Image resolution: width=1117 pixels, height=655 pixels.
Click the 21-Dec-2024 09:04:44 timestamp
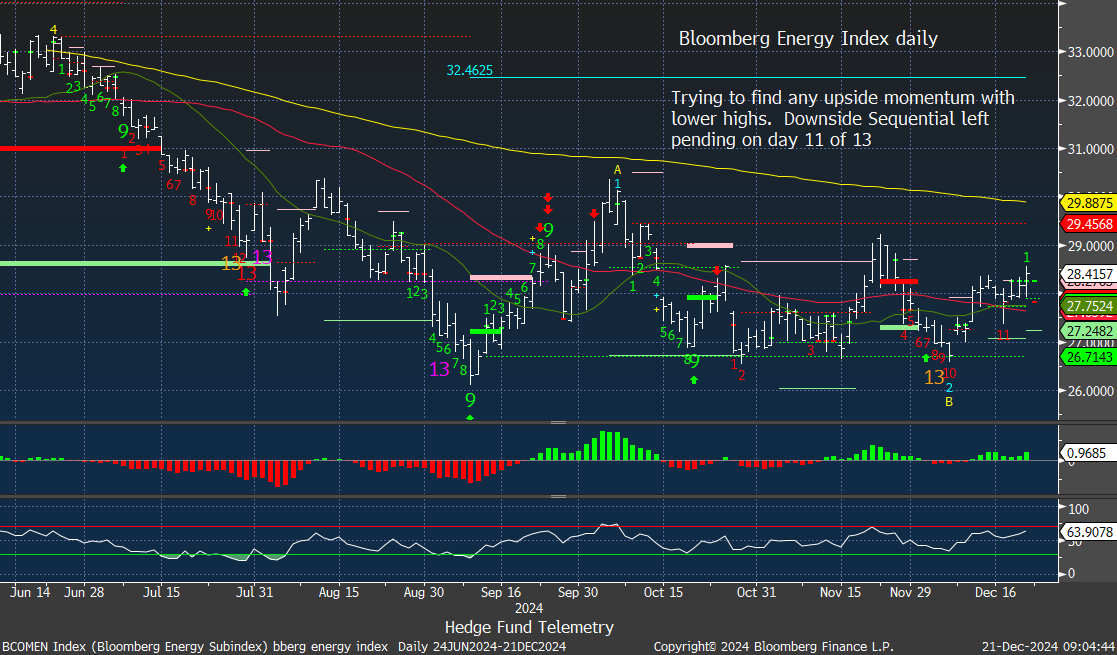tap(1048, 646)
